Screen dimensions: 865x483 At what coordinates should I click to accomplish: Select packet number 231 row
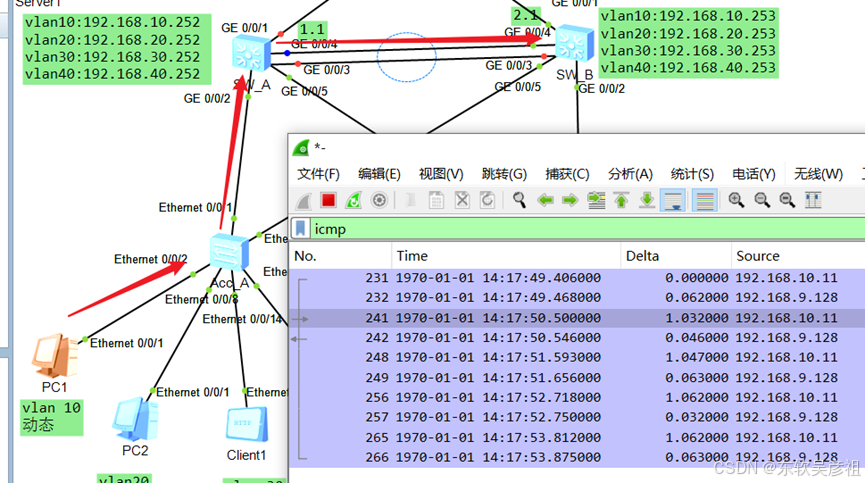tap(577, 278)
